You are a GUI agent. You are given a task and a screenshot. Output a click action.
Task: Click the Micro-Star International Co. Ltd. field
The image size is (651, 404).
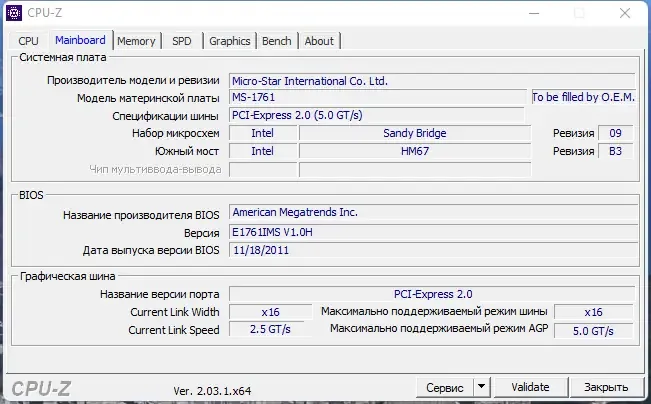pos(432,81)
